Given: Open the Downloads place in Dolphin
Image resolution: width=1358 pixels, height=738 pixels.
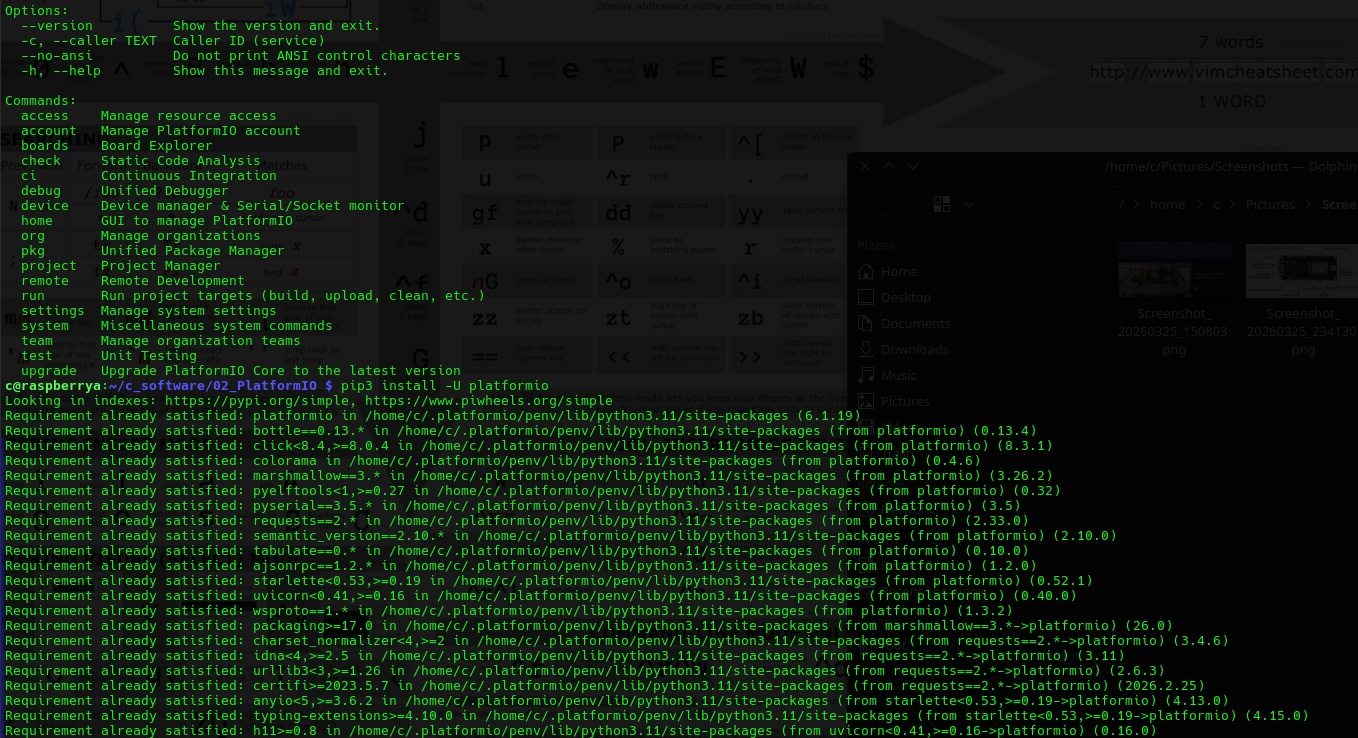Looking at the screenshot, I should coord(866,349).
